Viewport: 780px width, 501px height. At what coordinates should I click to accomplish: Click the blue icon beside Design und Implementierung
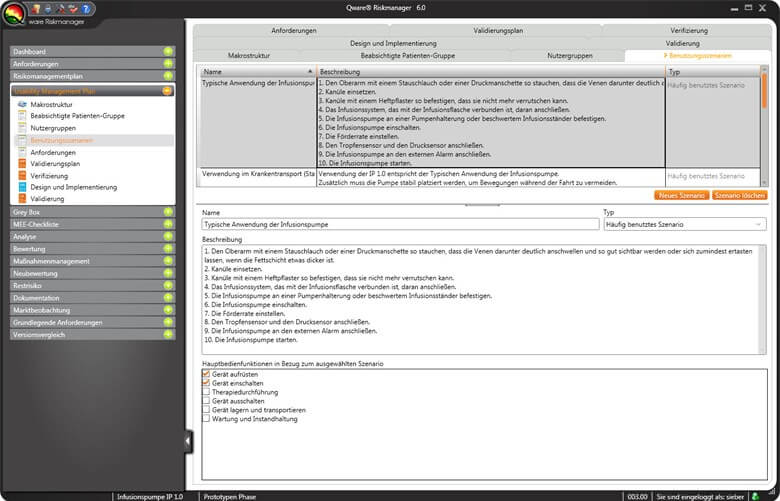point(22,187)
